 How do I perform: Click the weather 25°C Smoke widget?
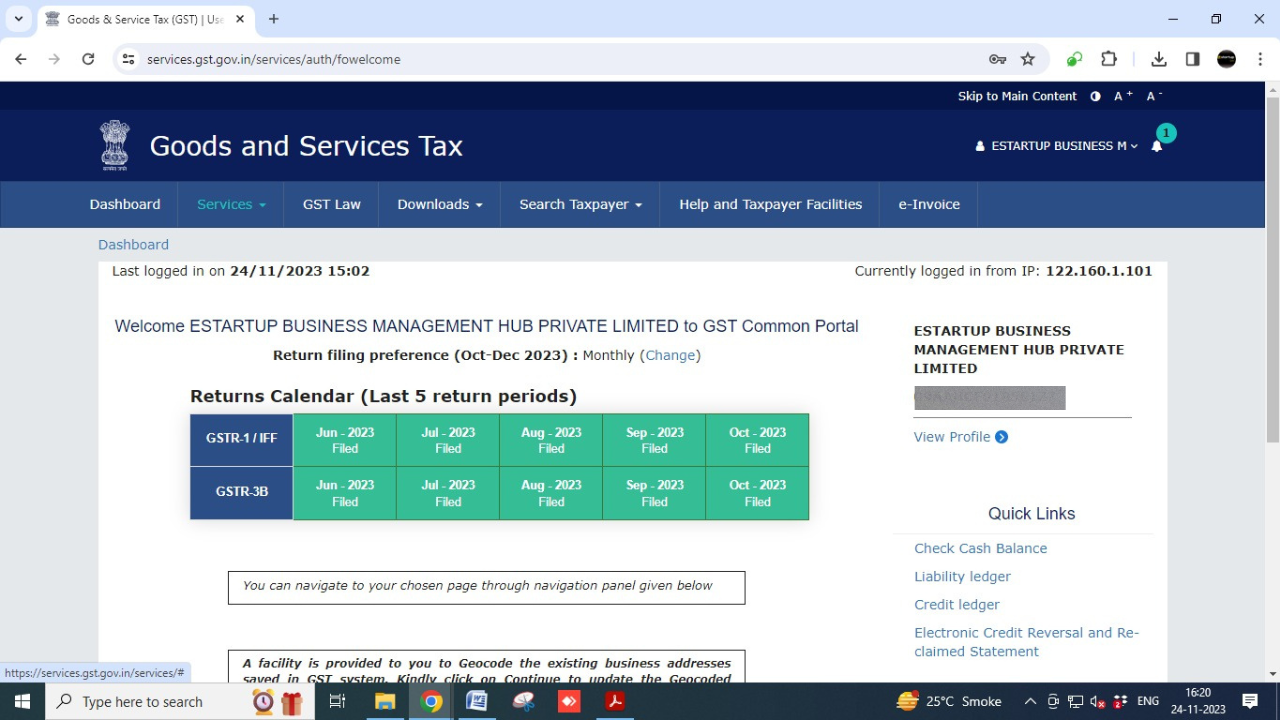949,701
